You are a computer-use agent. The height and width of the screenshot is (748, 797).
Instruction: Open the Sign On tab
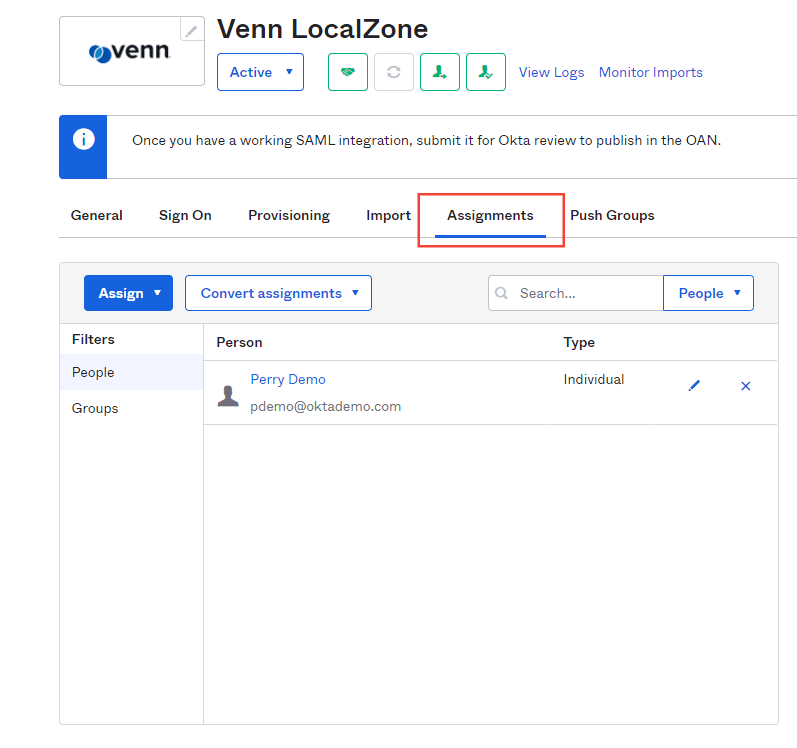click(185, 215)
